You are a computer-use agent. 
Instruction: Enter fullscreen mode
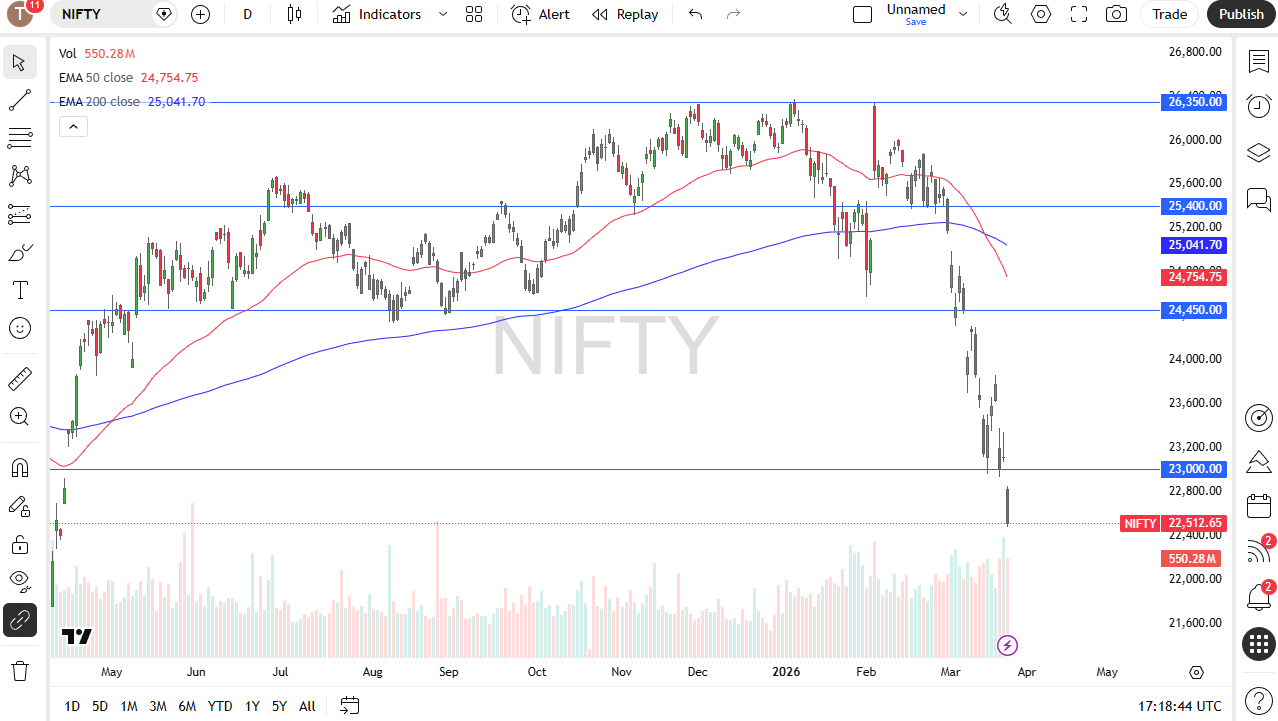1078,14
